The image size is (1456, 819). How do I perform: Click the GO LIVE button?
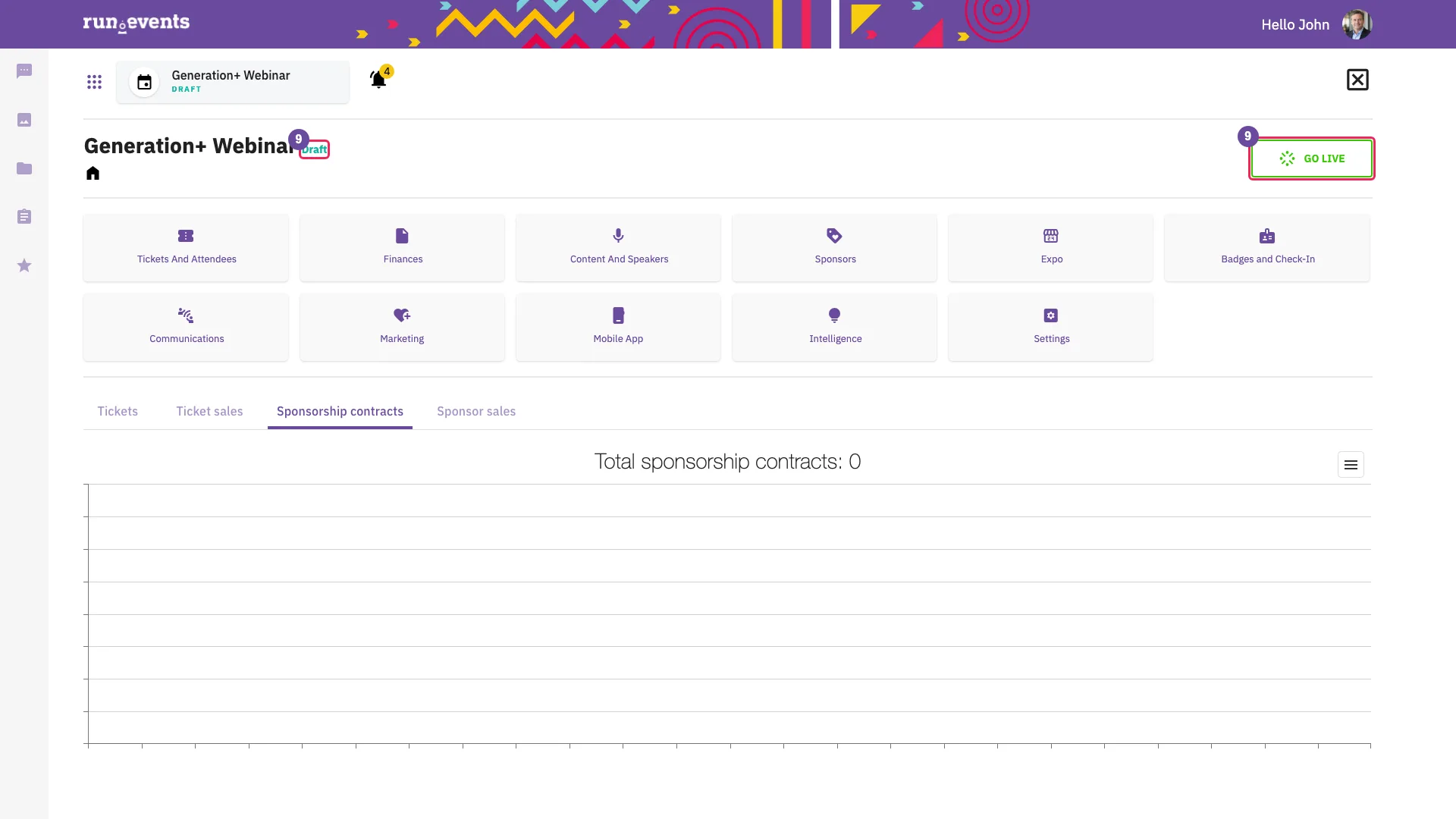1311,158
